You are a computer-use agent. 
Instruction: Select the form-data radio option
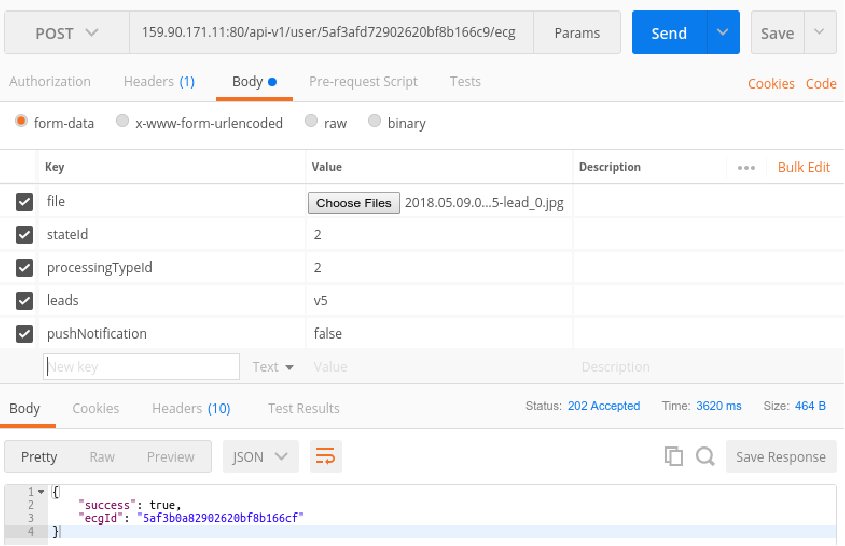tap(21, 121)
